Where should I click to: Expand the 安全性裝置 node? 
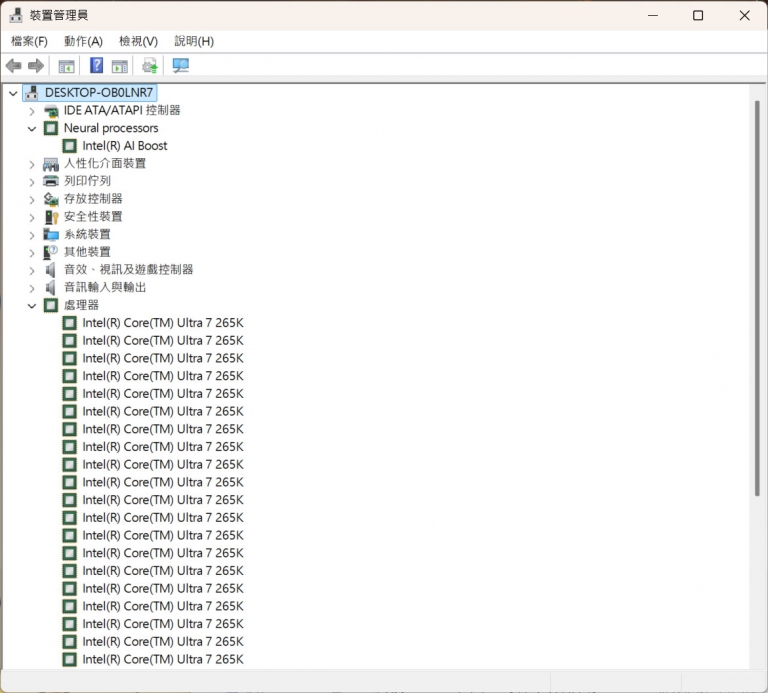tap(32, 217)
